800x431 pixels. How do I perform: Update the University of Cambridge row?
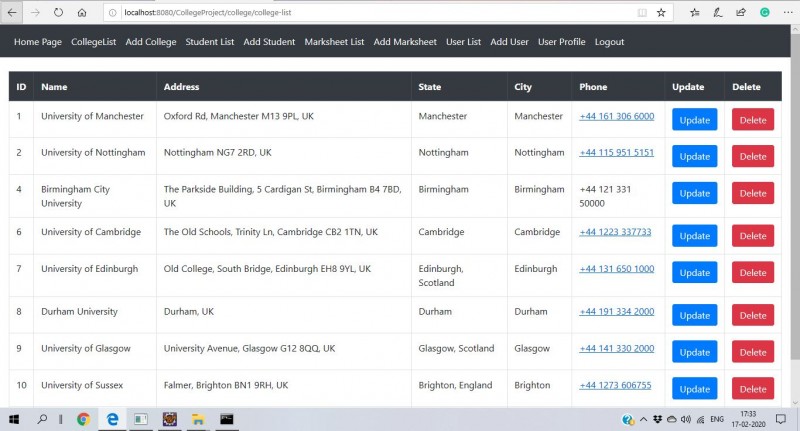pyautogui.click(x=694, y=236)
